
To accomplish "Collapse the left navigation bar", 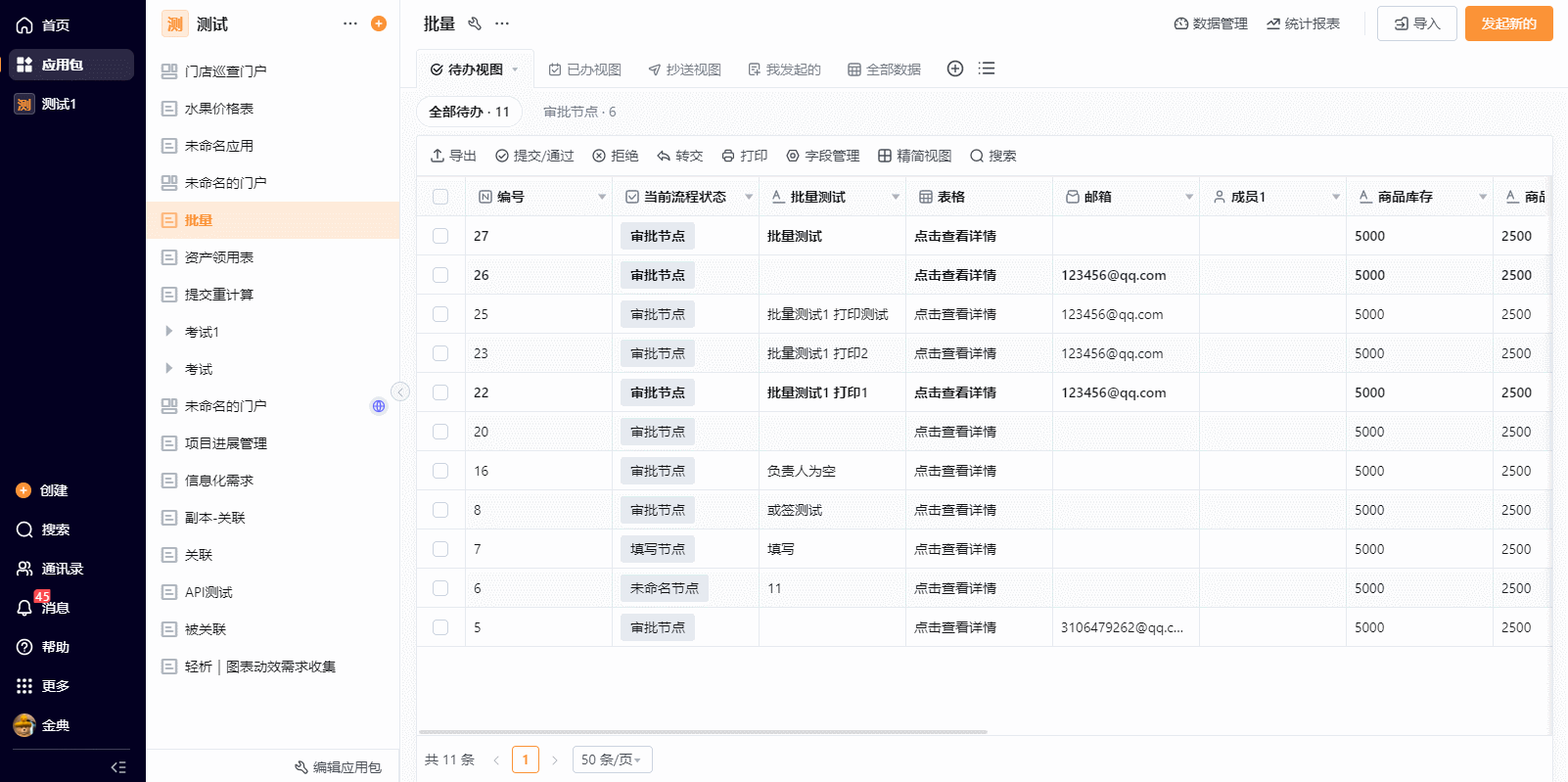I will click(x=118, y=767).
